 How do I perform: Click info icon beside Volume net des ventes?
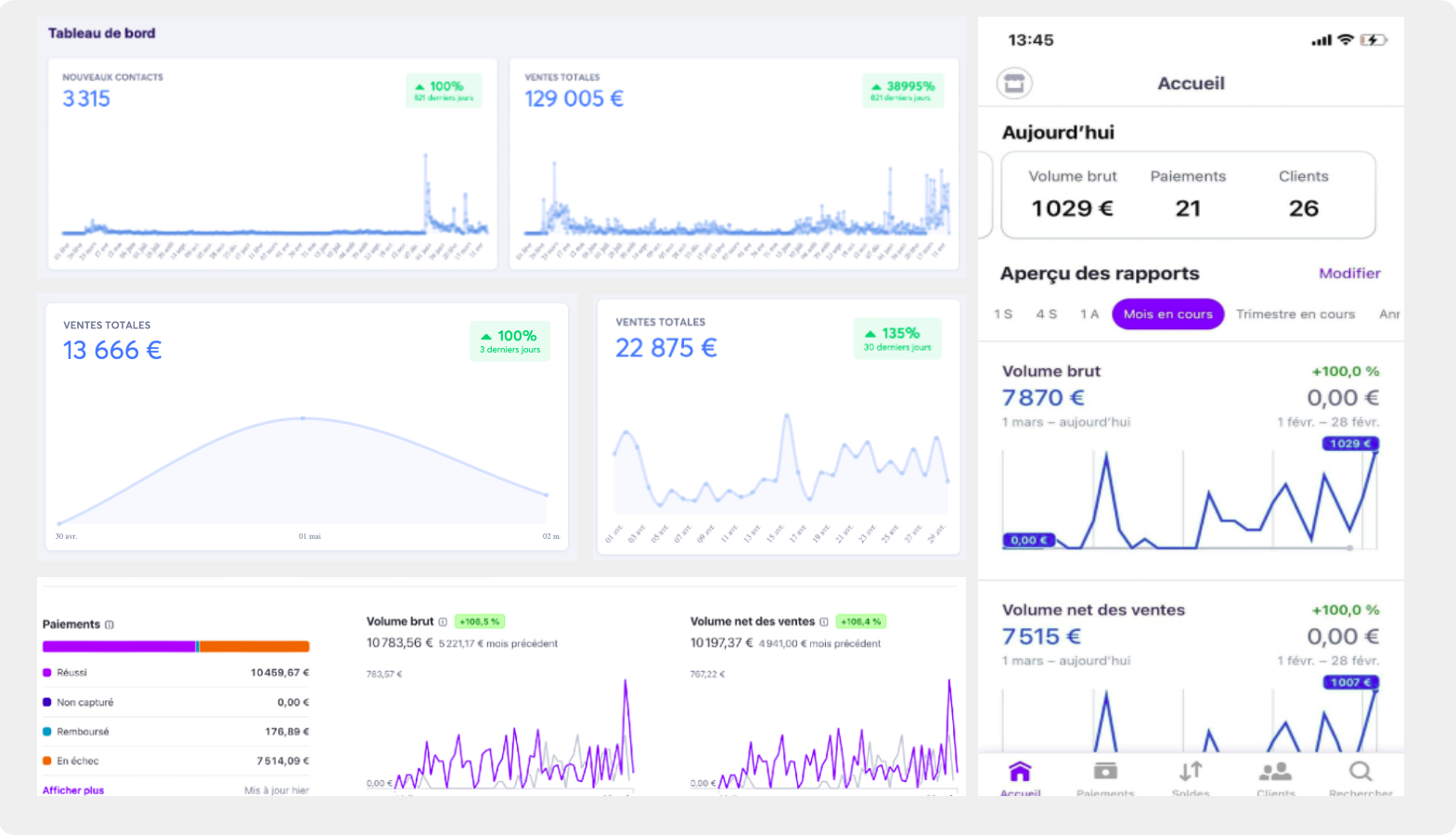pyautogui.click(x=824, y=622)
